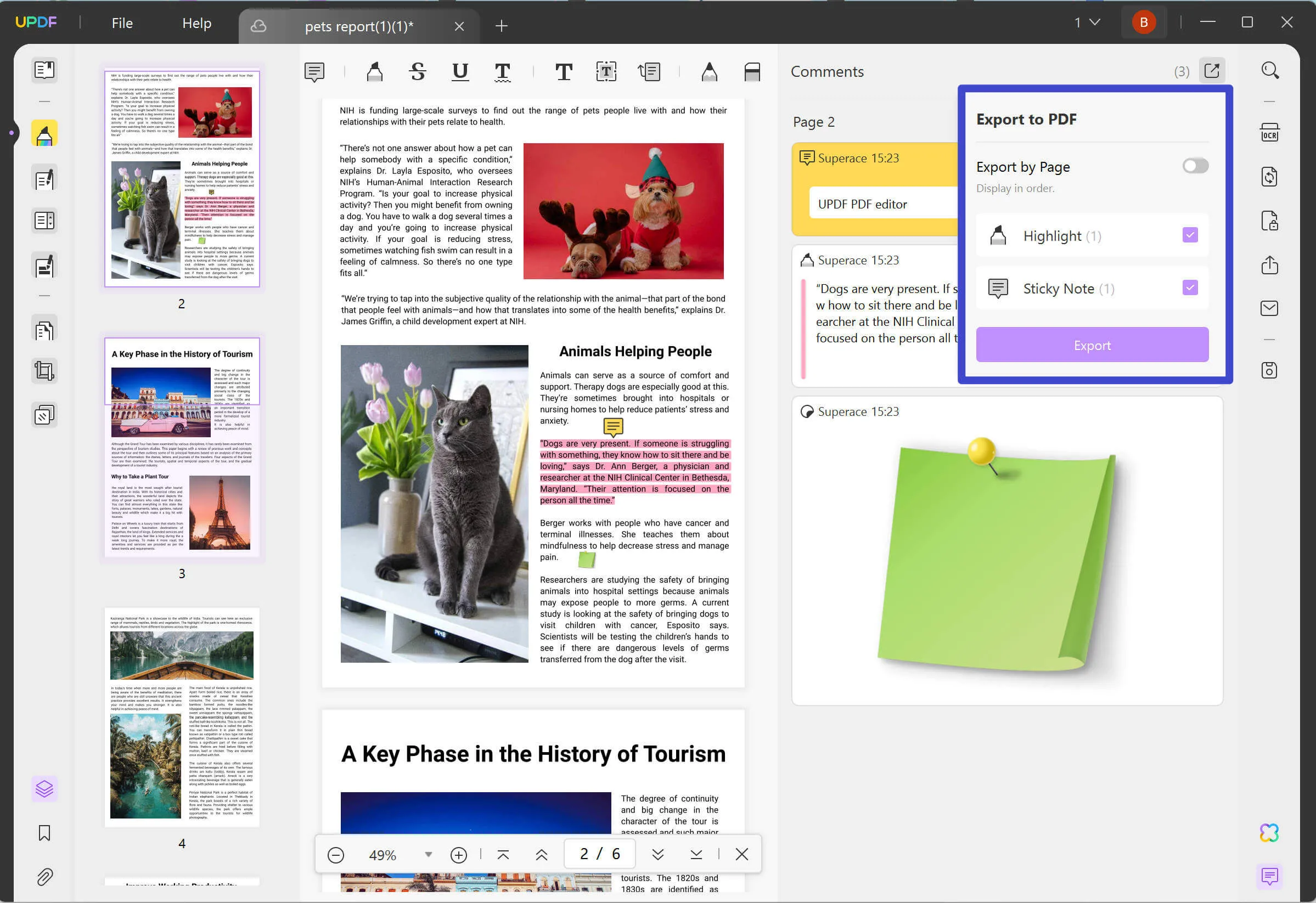Open the Bookmarks panel icon
The width and height of the screenshot is (1316, 903).
pos(44,833)
